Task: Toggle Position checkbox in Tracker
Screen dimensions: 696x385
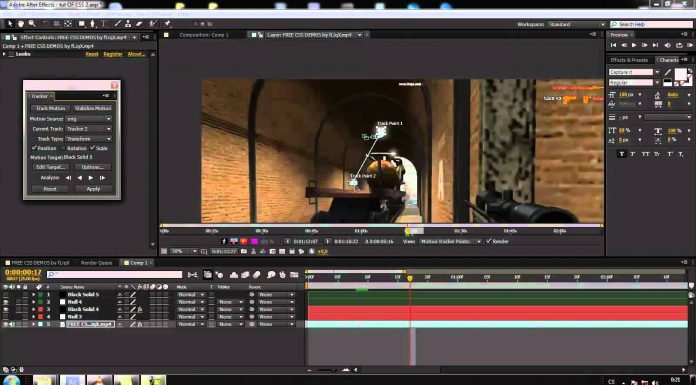Action: click(34, 148)
